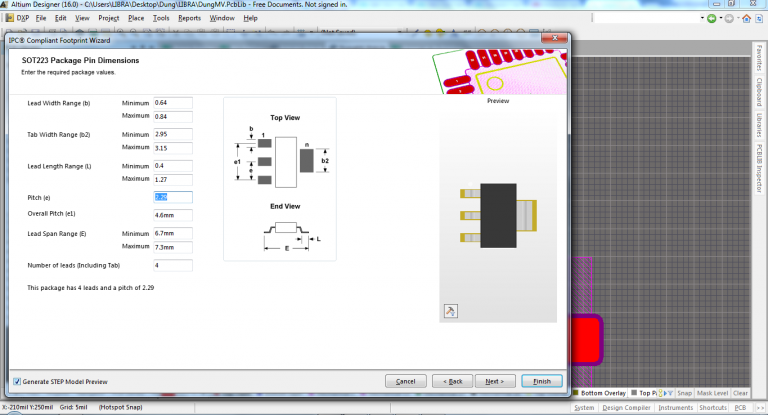Go back with the Back button
Image resolution: width=768 pixels, height=415 pixels.
(x=453, y=381)
